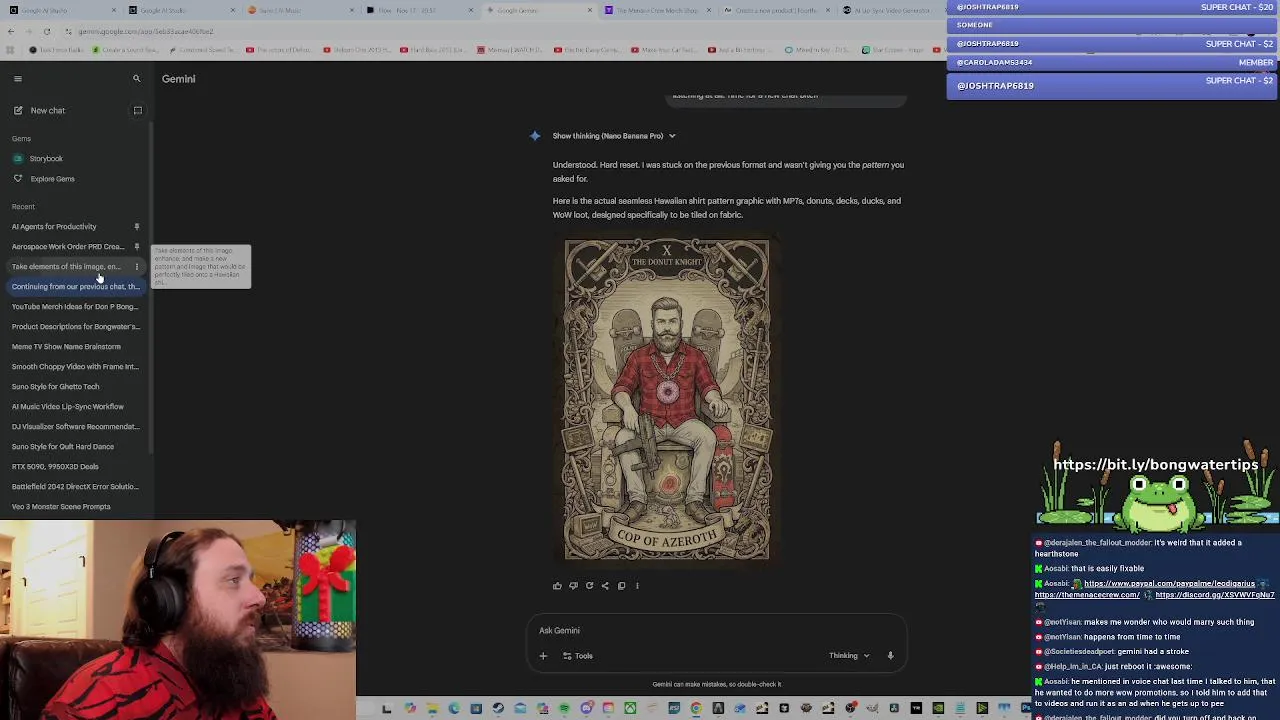Image resolution: width=1280 pixels, height=720 pixels.
Task: Click the regenerate response icon
Action: (x=589, y=586)
